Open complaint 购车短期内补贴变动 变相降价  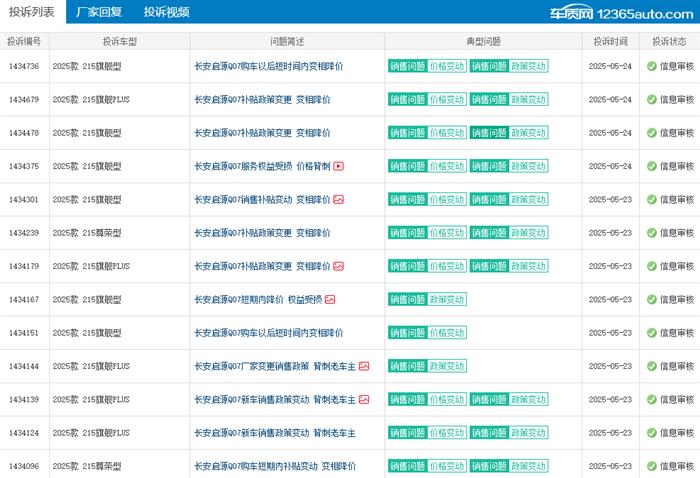click(275, 466)
